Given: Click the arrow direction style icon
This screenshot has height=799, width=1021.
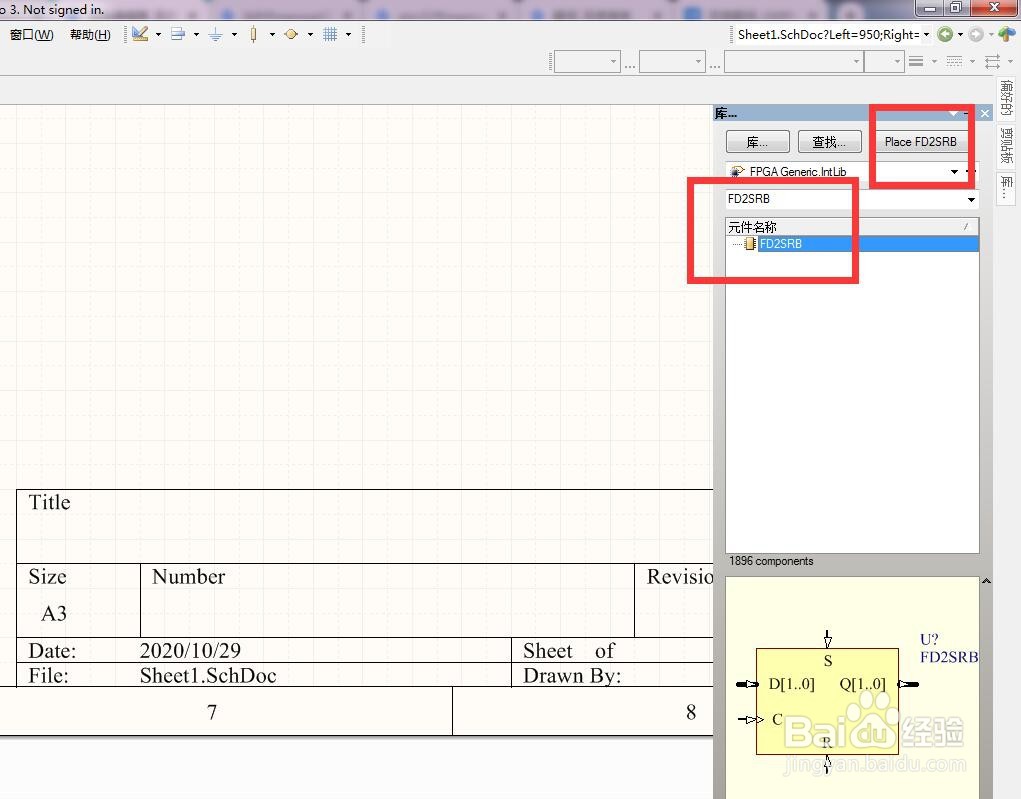Looking at the screenshot, I should [x=992, y=62].
